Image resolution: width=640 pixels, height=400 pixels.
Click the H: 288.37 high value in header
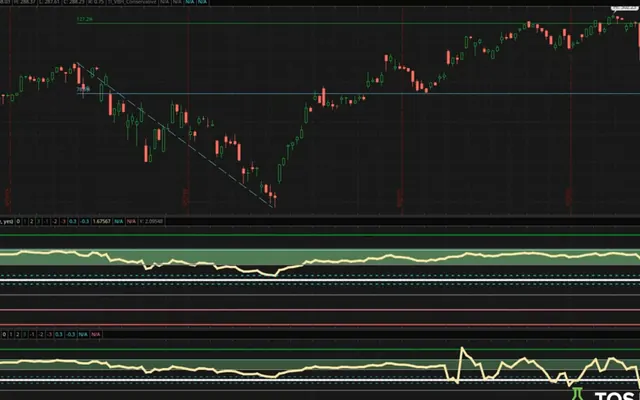(25, 2)
